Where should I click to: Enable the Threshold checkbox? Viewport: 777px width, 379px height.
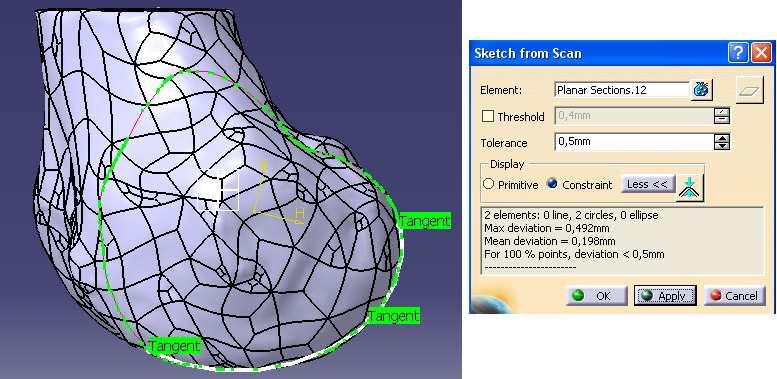[x=488, y=116]
